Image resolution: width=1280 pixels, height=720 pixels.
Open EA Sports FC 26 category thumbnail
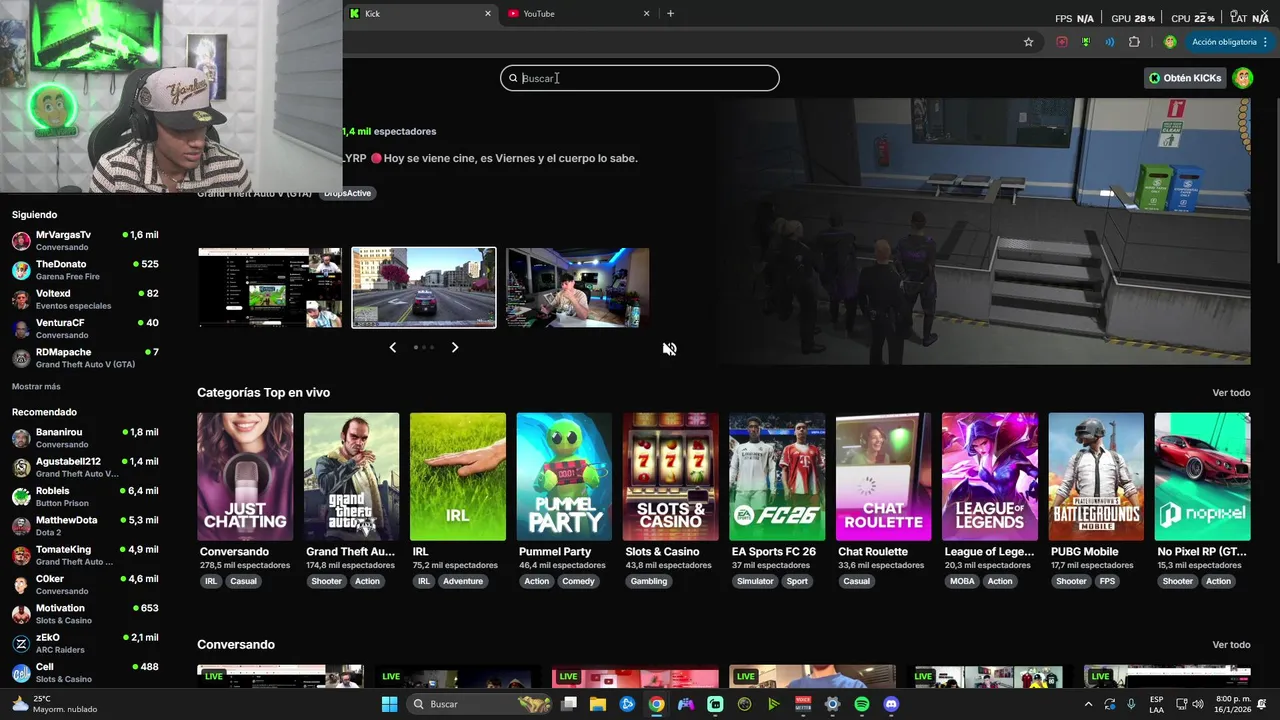(777, 477)
